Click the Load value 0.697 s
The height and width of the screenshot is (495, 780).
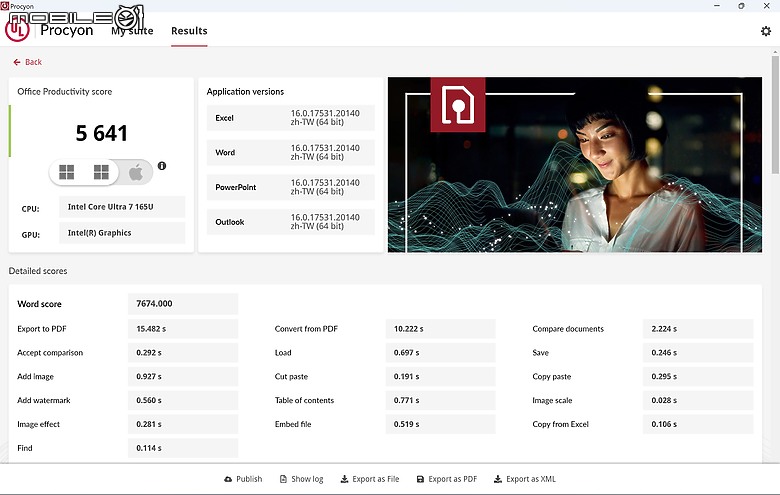coord(440,353)
